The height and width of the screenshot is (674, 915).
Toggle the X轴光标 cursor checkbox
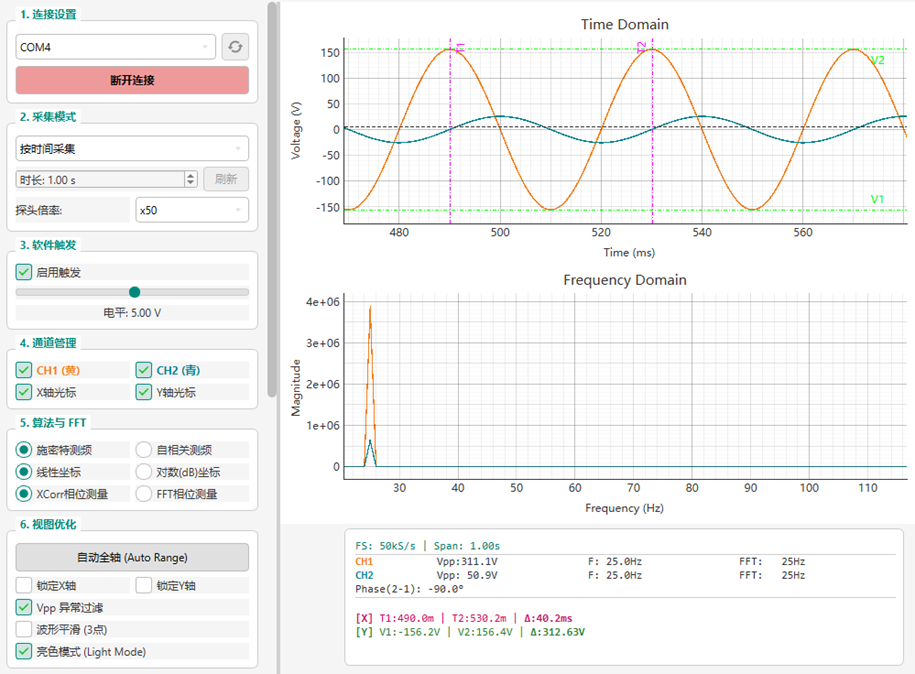coord(24,392)
